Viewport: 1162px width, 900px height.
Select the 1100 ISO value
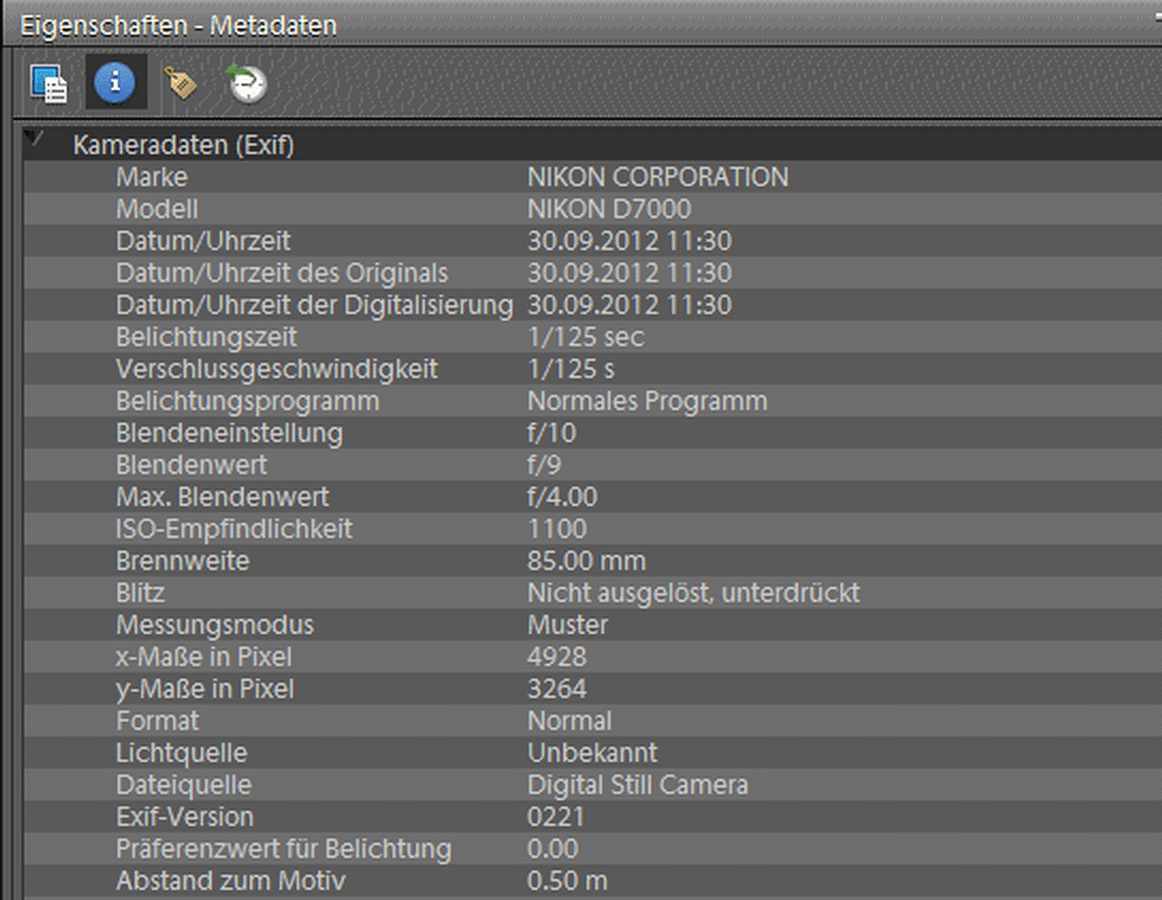click(557, 529)
